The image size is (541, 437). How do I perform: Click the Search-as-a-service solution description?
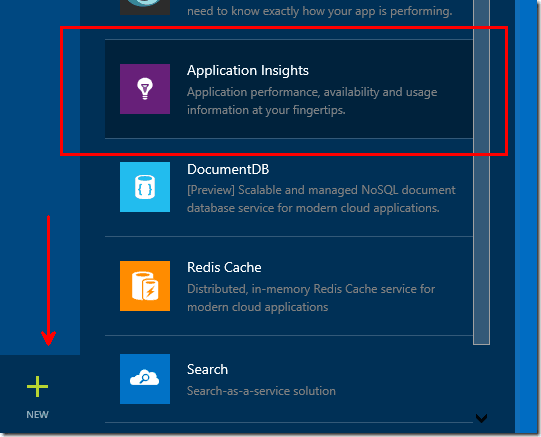pyautogui.click(x=261, y=391)
